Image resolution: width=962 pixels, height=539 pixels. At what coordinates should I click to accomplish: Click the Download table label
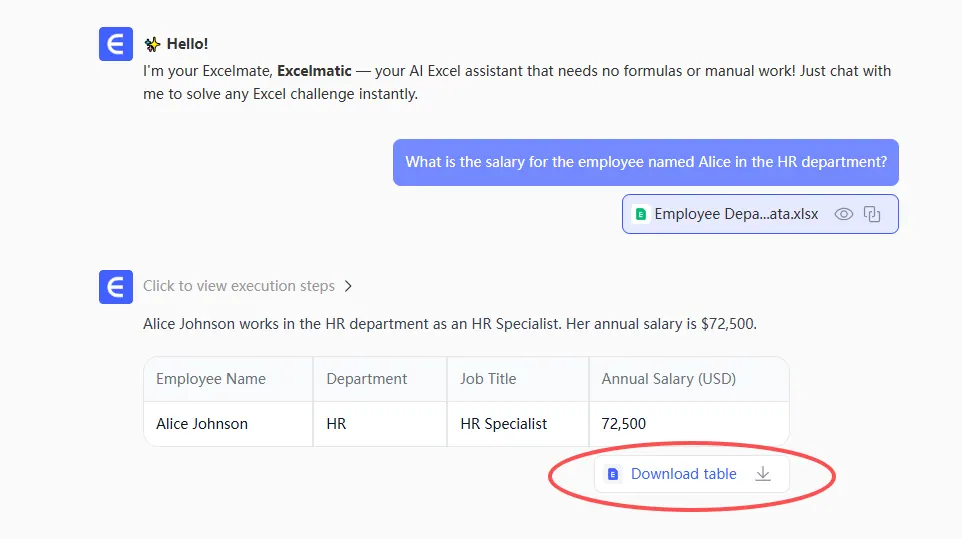click(683, 474)
